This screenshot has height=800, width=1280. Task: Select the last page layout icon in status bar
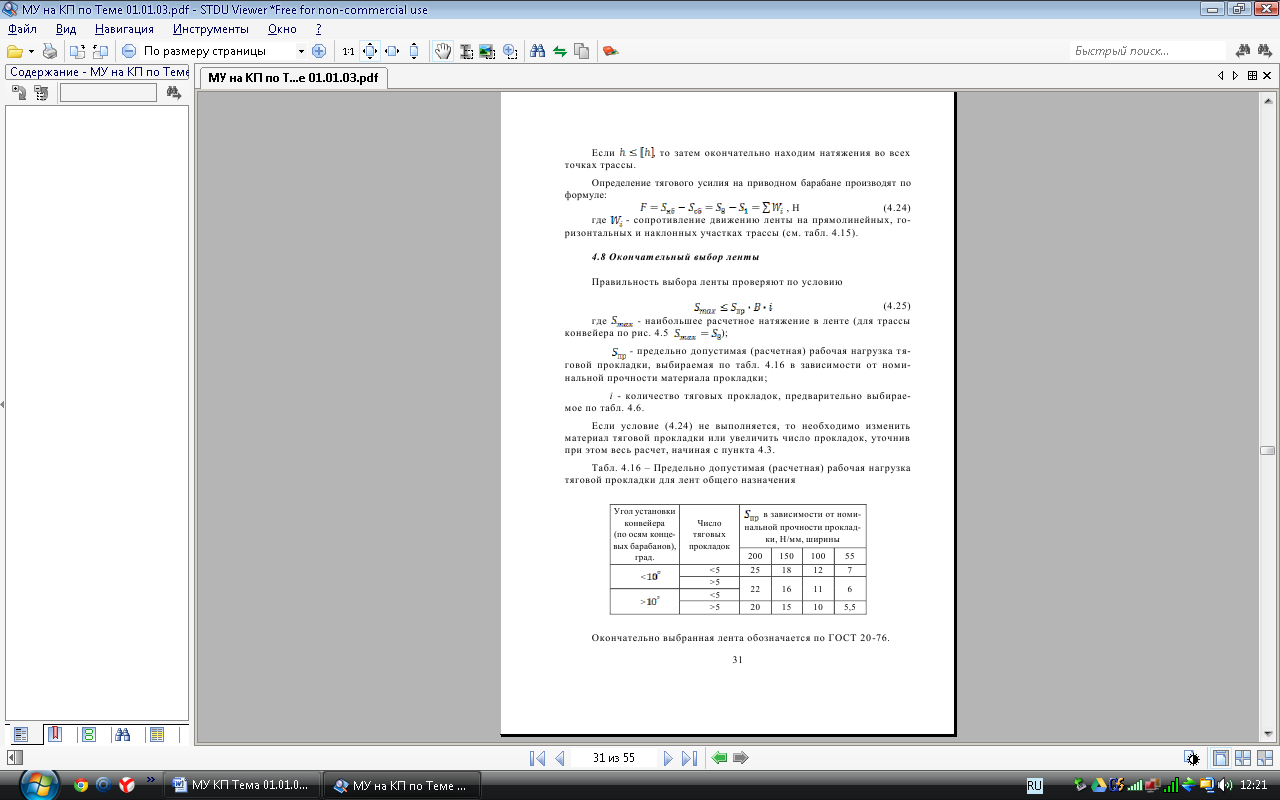pyautogui.click(x=1265, y=758)
